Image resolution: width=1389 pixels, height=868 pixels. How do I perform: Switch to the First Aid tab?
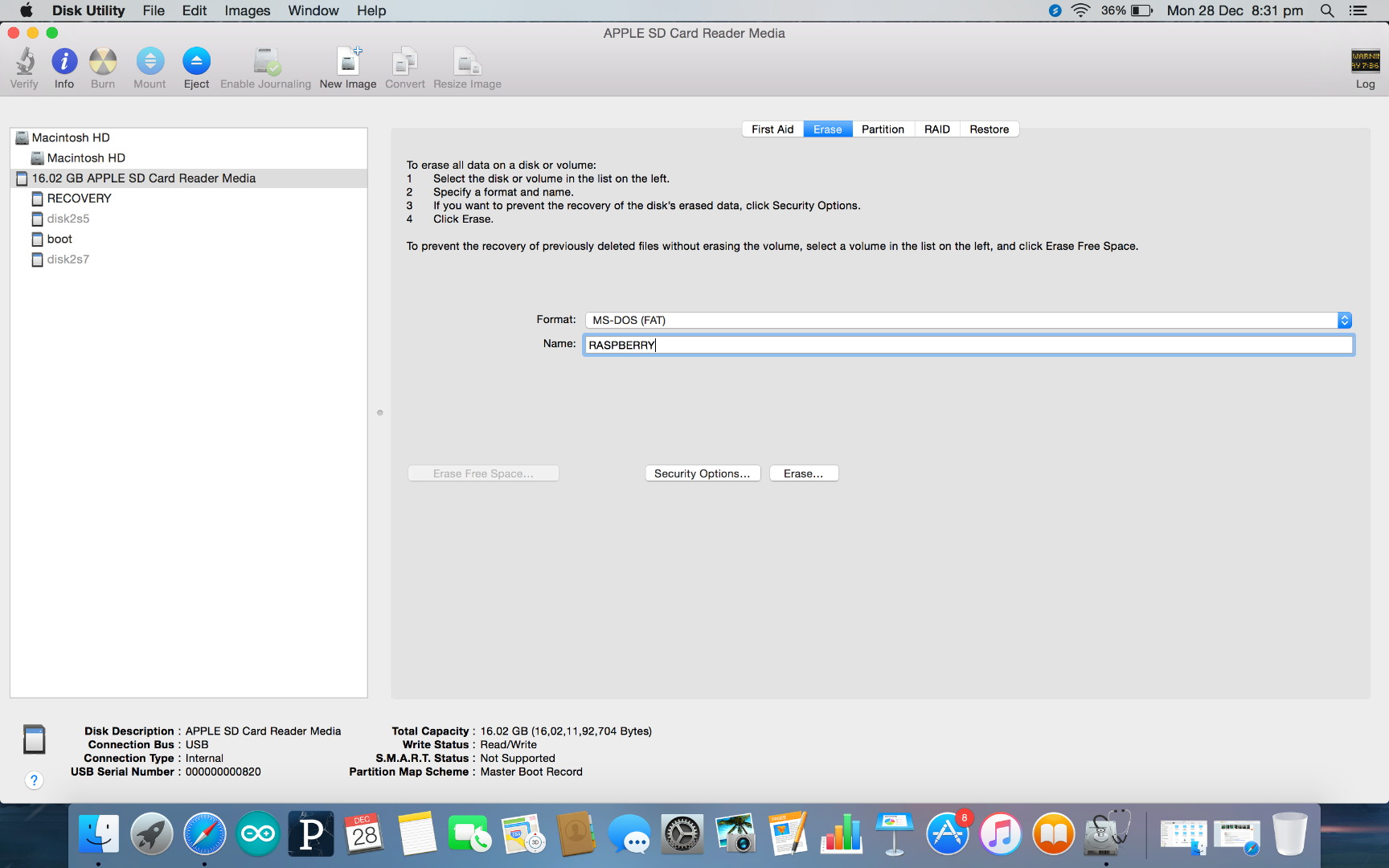(x=772, y=129)
